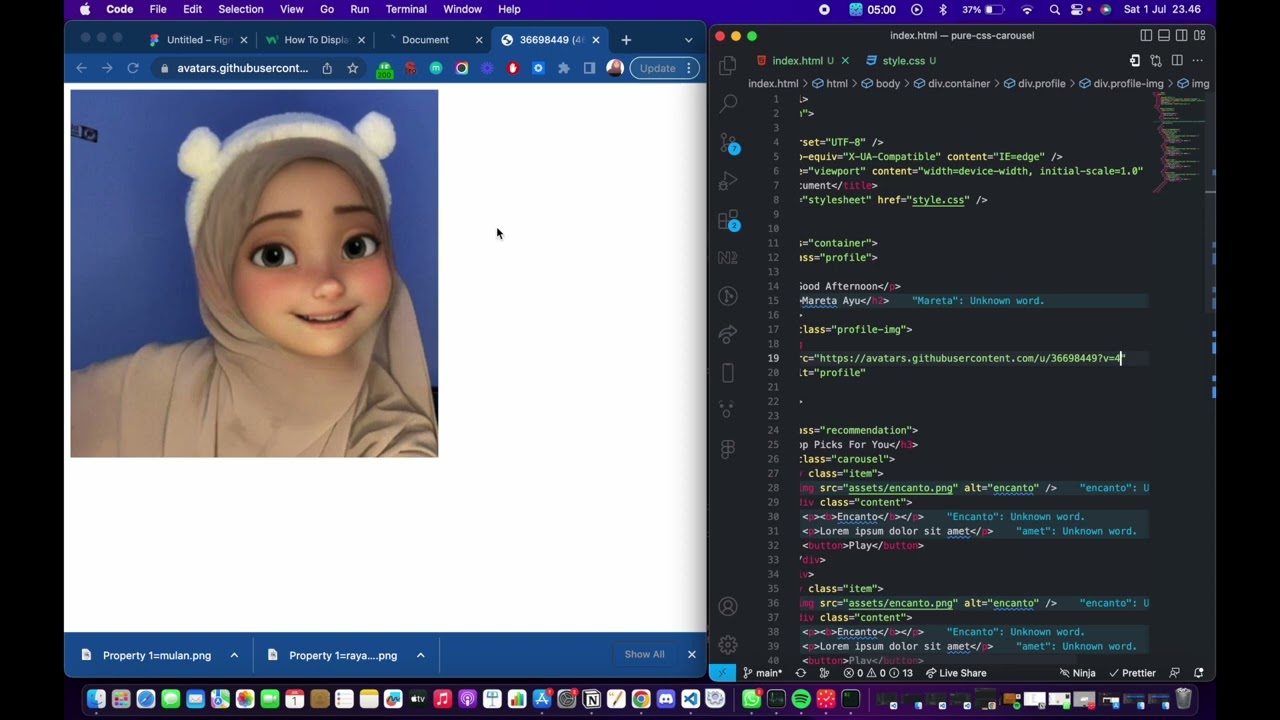
Task: Open Chrome three-dot Update menu
Action: [689, 68]
